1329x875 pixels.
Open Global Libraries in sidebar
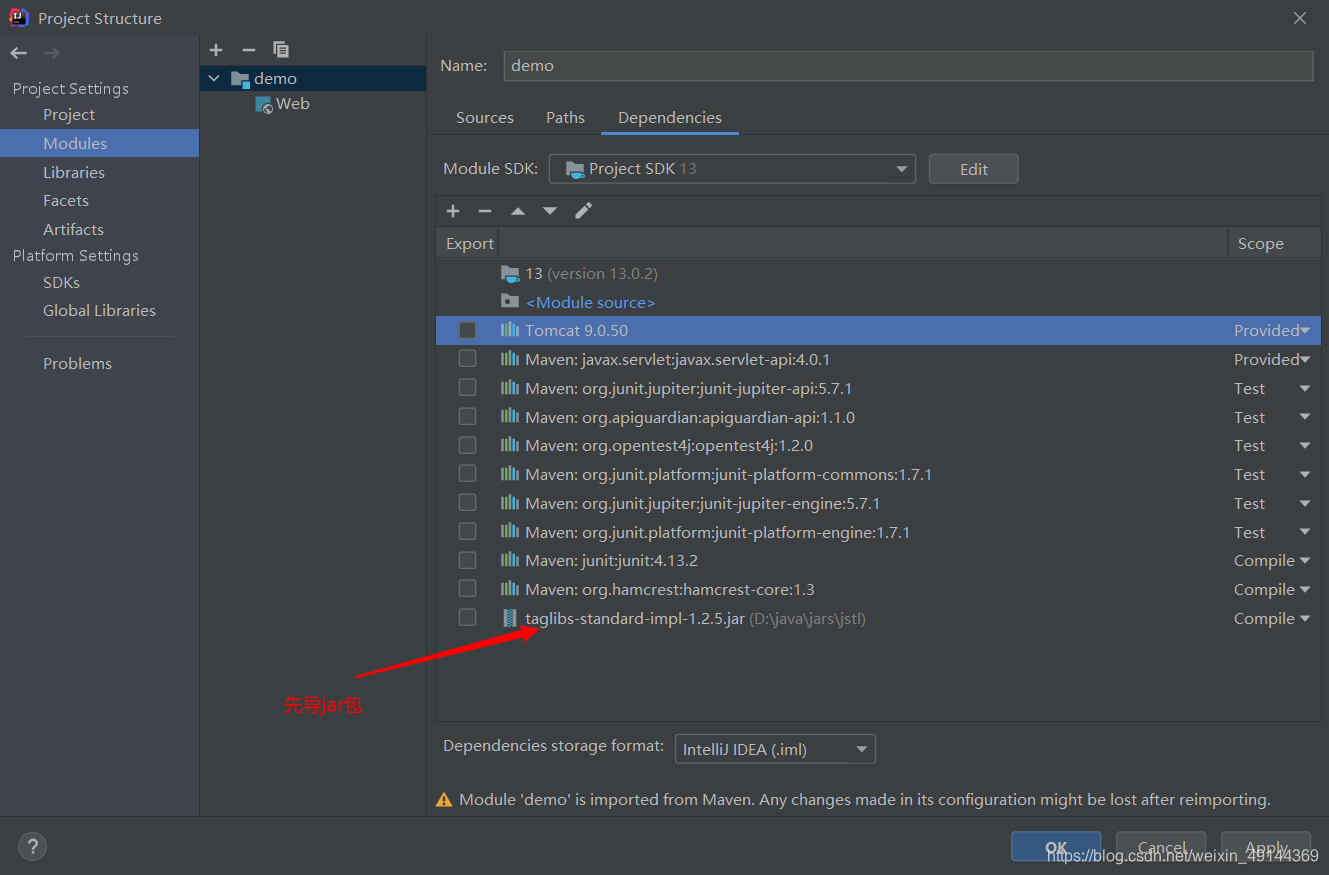pyautogui.click(x=99, y=311)
